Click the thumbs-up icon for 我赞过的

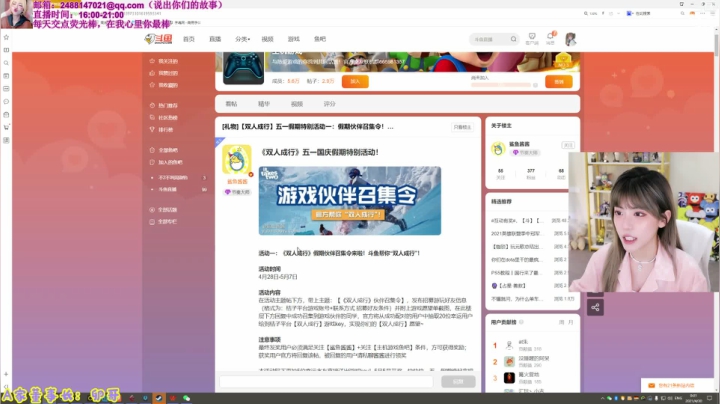point(152,73)
